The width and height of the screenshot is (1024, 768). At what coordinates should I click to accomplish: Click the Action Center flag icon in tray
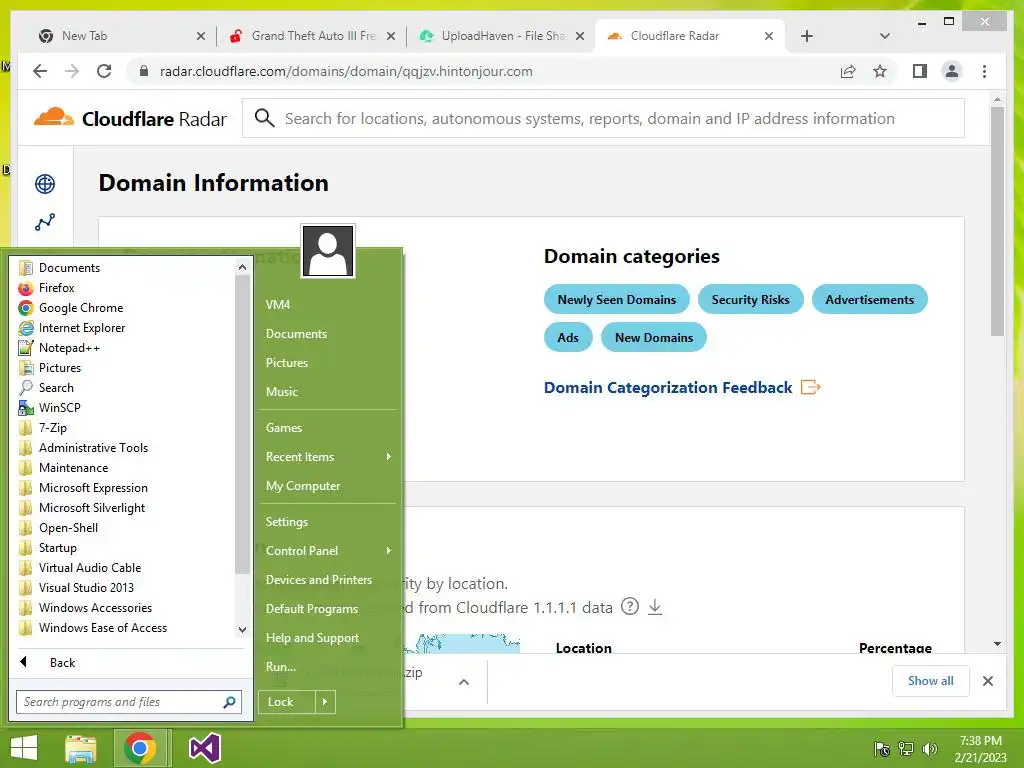point(882,749)
